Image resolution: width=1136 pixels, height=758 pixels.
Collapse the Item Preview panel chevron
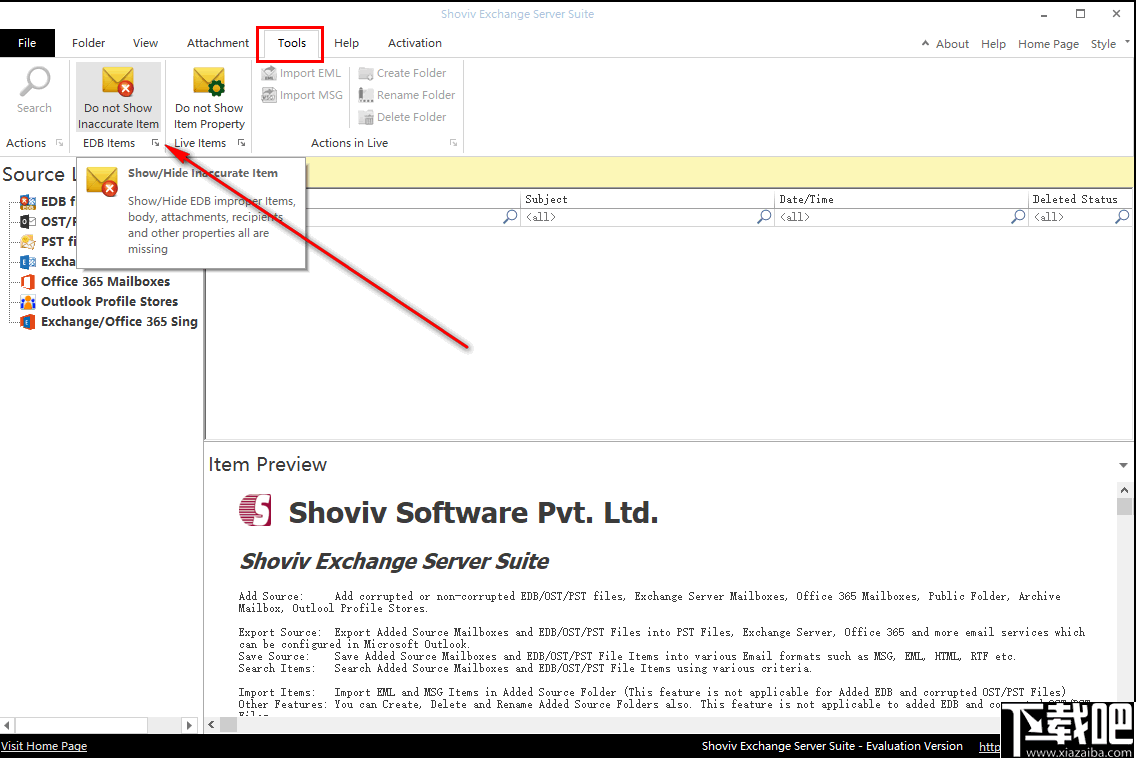(x=1122, y=464)
